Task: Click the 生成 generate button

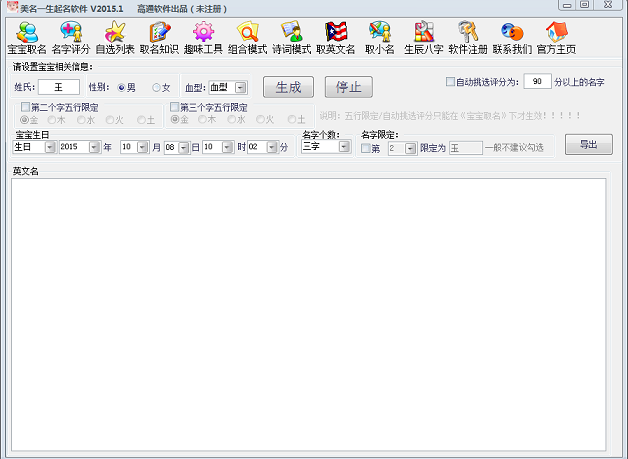Action: 288,87
